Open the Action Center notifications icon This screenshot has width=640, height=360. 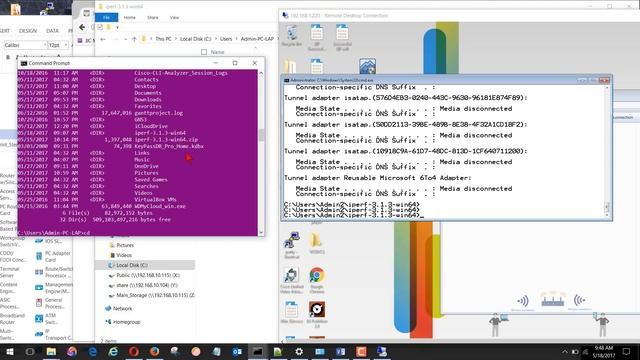click(627, 351)
